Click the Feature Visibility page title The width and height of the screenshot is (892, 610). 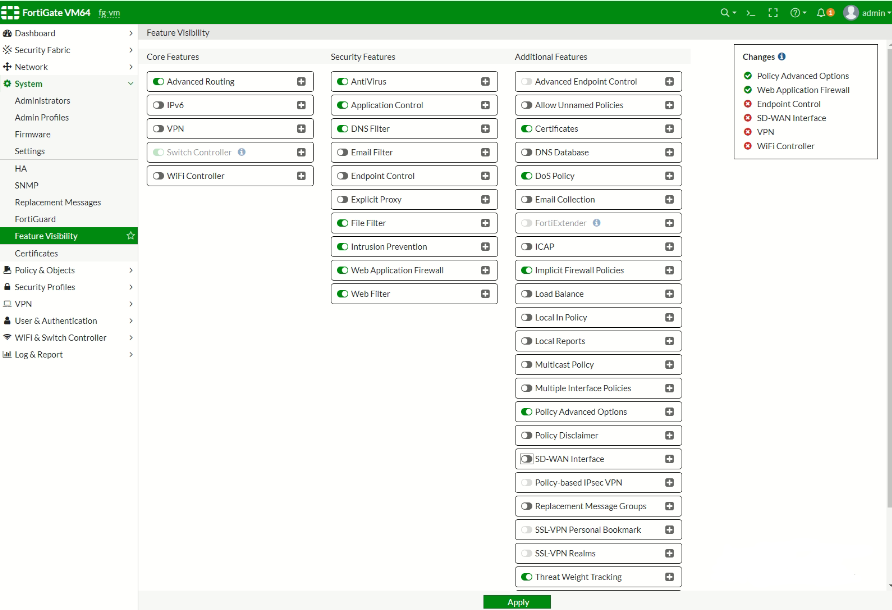click(178, 33)
